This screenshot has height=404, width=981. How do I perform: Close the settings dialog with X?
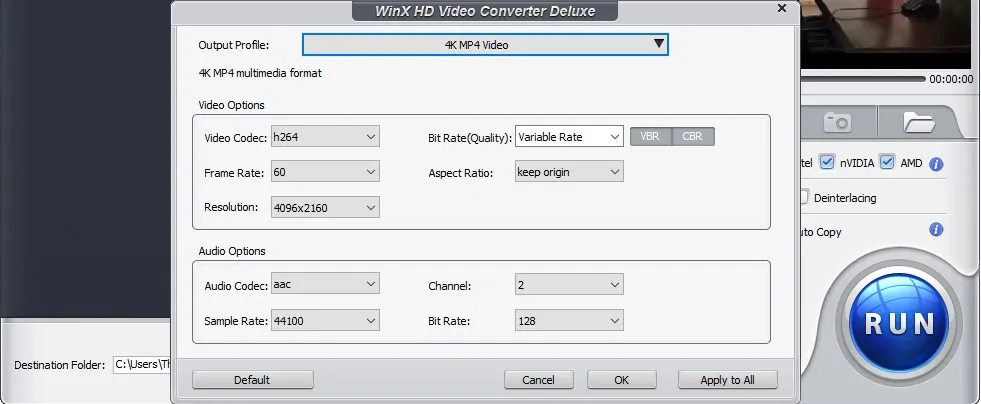pos(781,8)
